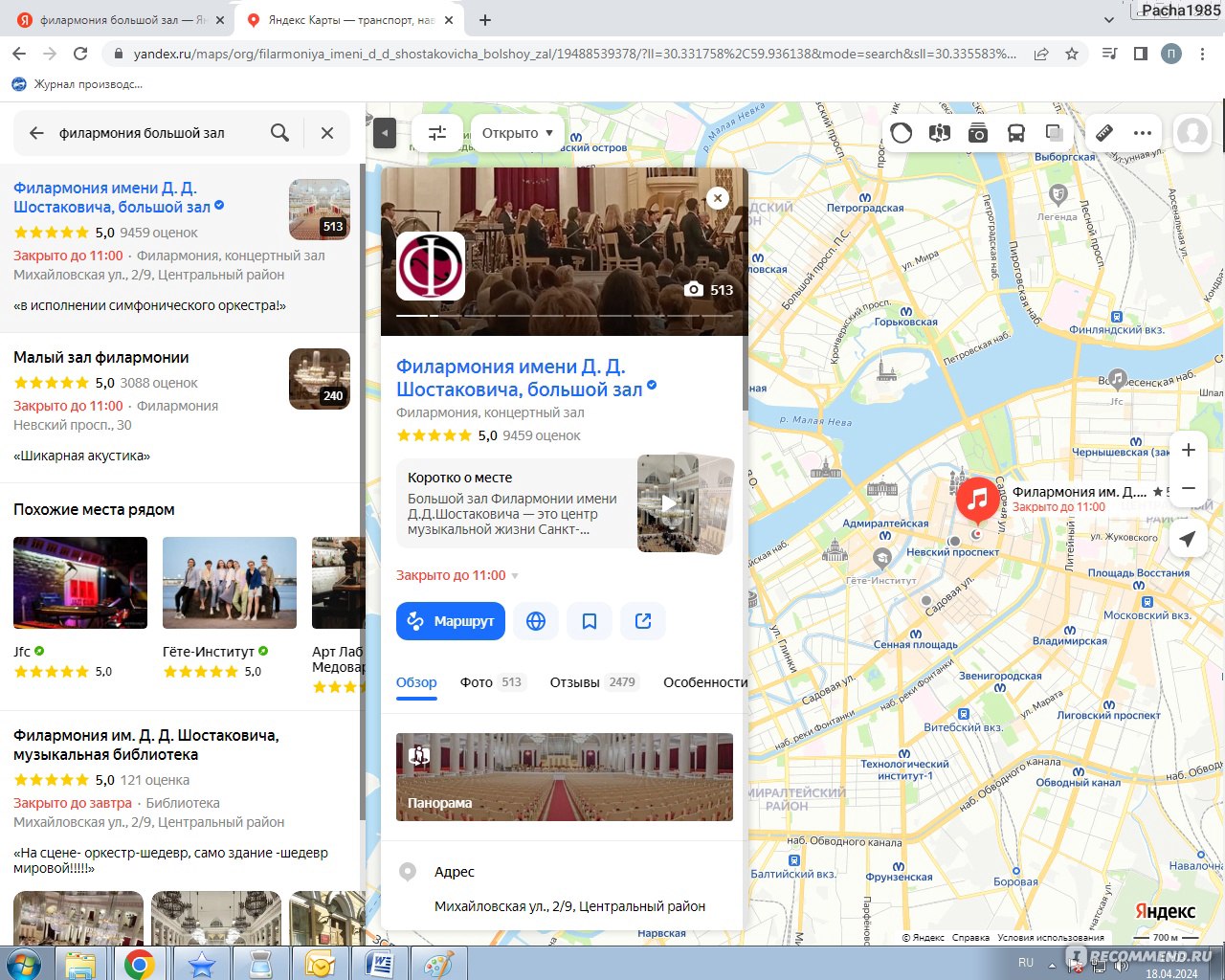Open 'Jfc' similar place photo
Image resolution: width=1225 pixels, height=980 pixels.
tap(80, 583)
